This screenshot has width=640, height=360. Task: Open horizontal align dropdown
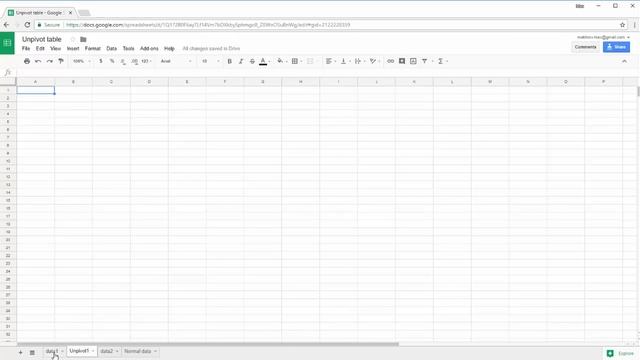331,61
